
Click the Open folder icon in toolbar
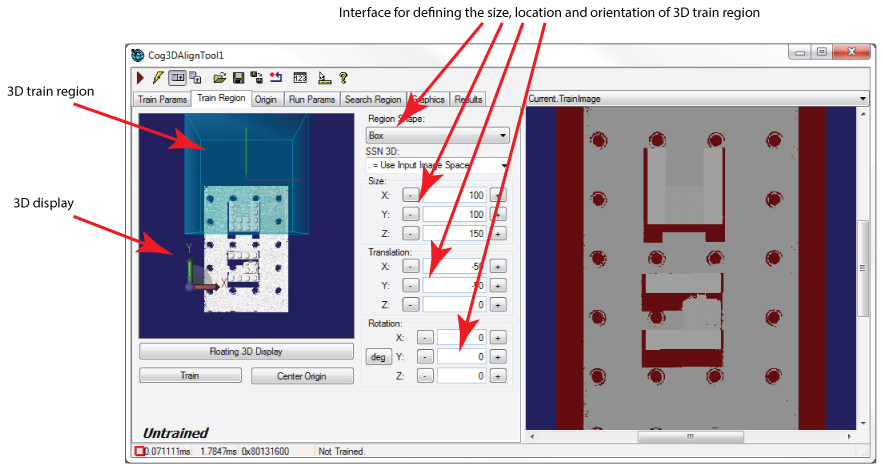pyautogui.click(x=220, y=77)
